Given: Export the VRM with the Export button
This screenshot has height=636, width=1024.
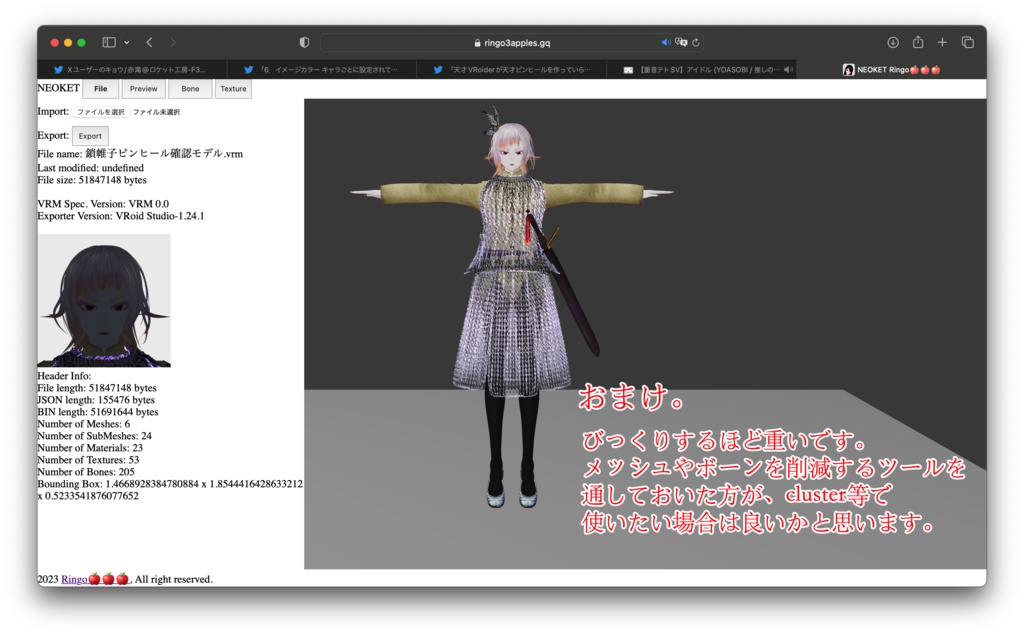Looking at the screenshot, I should [90, 135].
